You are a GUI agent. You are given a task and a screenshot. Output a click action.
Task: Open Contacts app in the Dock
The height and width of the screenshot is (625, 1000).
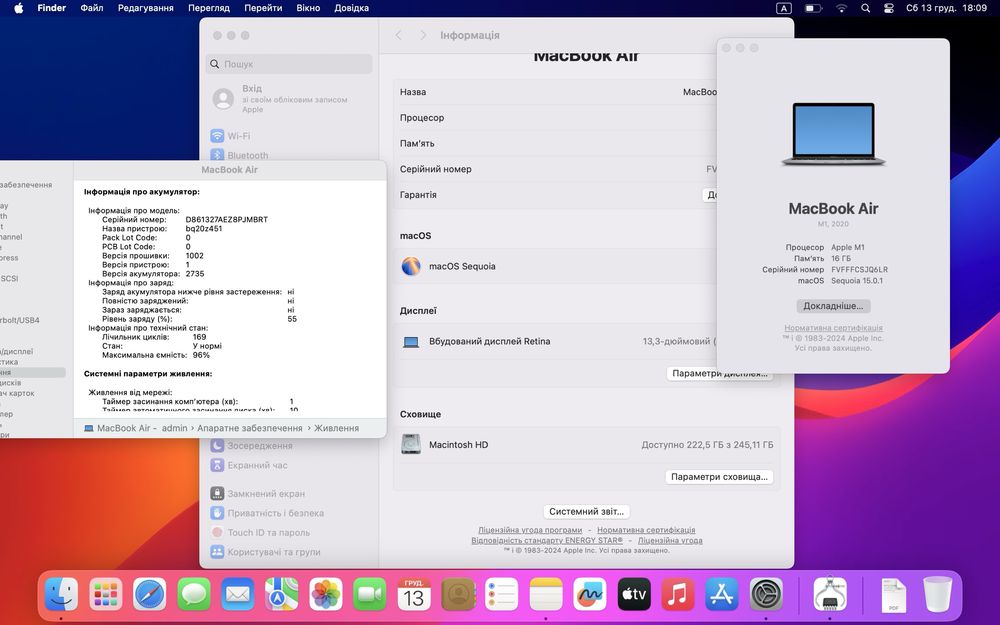[457, 594]
